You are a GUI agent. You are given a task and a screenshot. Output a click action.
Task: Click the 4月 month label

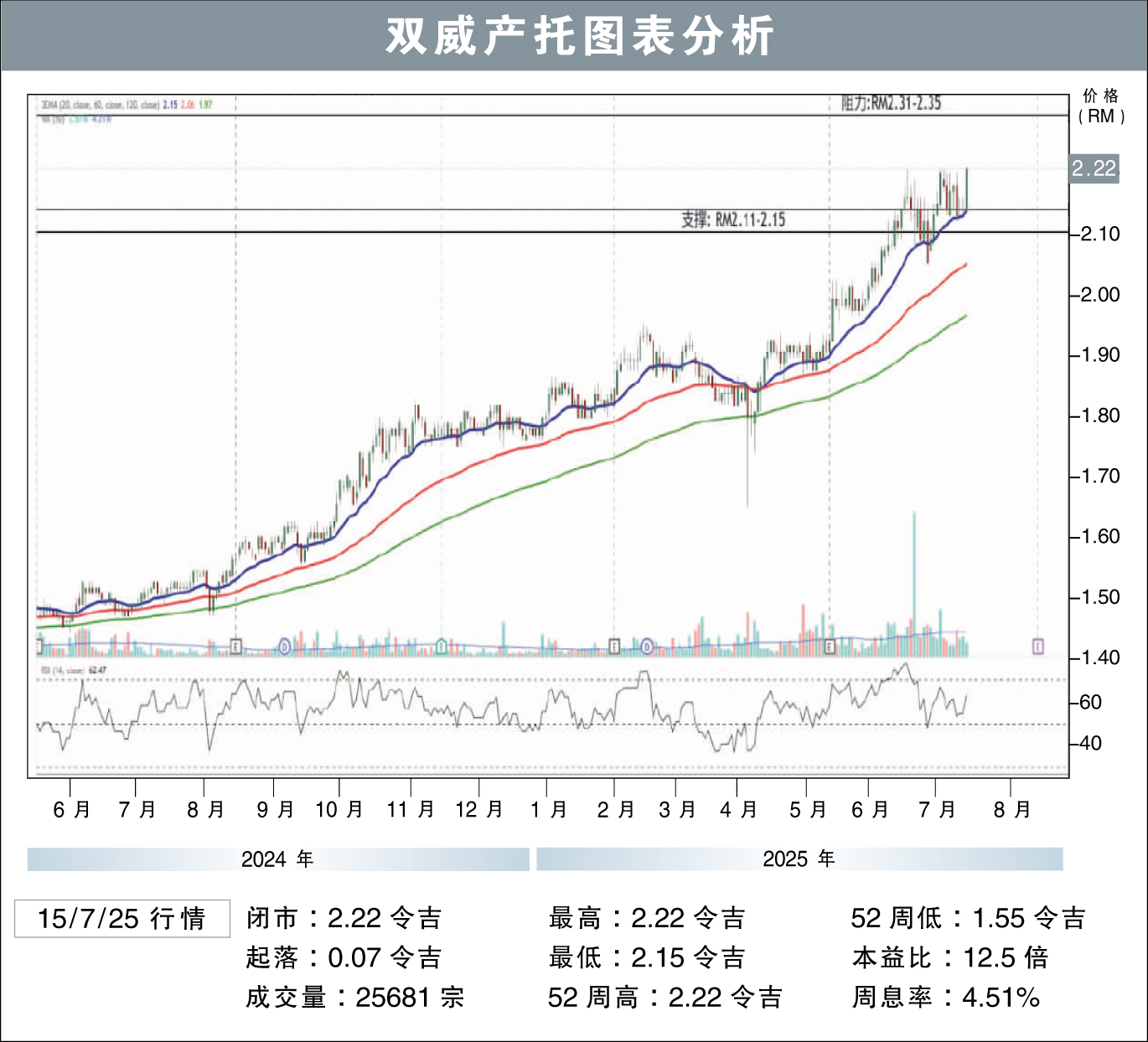point(738,810)
